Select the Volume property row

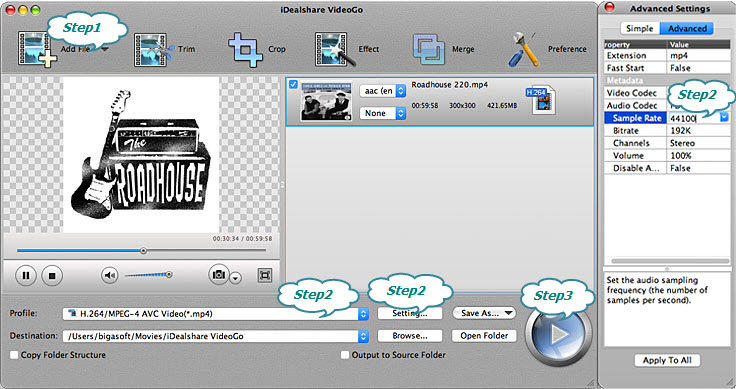[667, 155]
